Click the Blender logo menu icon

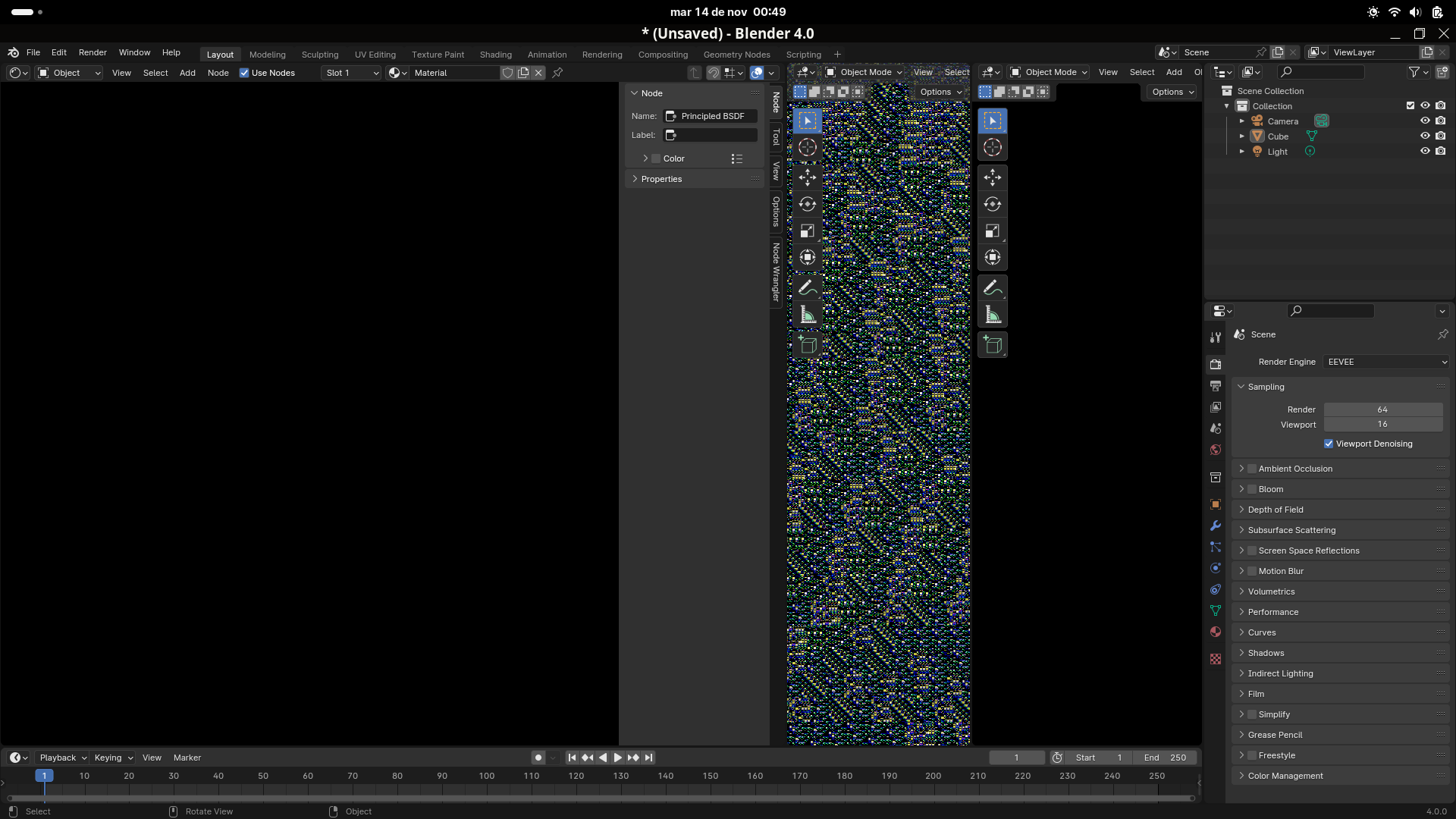[x=13, y=52]
